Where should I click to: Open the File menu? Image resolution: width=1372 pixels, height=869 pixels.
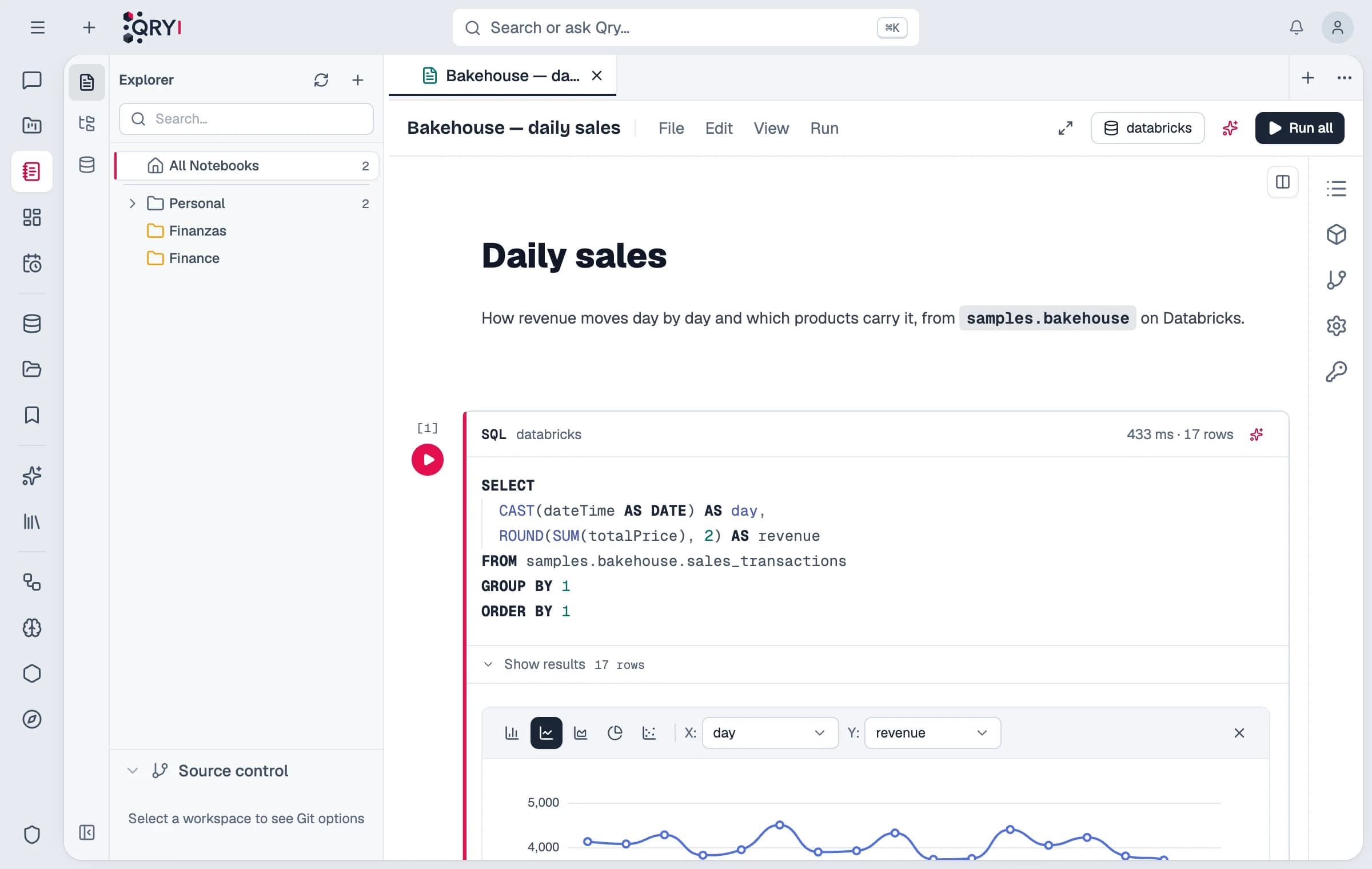671,128
